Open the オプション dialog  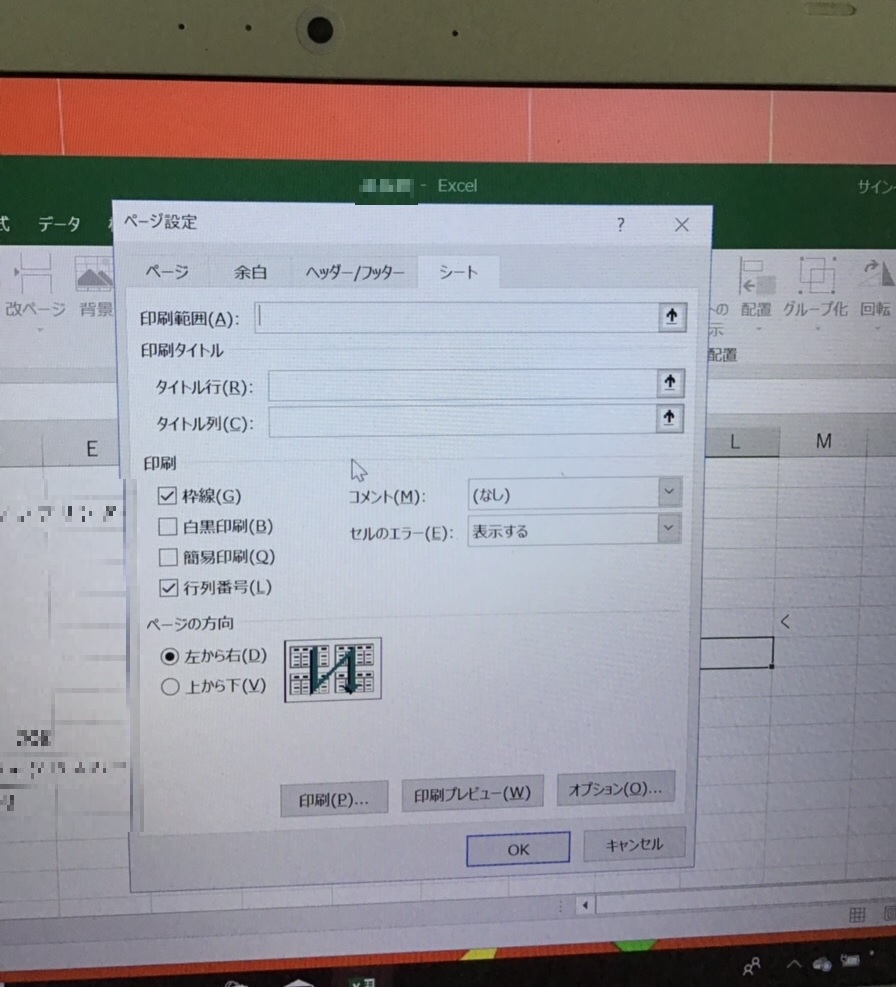pyautogui.click(x=615, y=789)
